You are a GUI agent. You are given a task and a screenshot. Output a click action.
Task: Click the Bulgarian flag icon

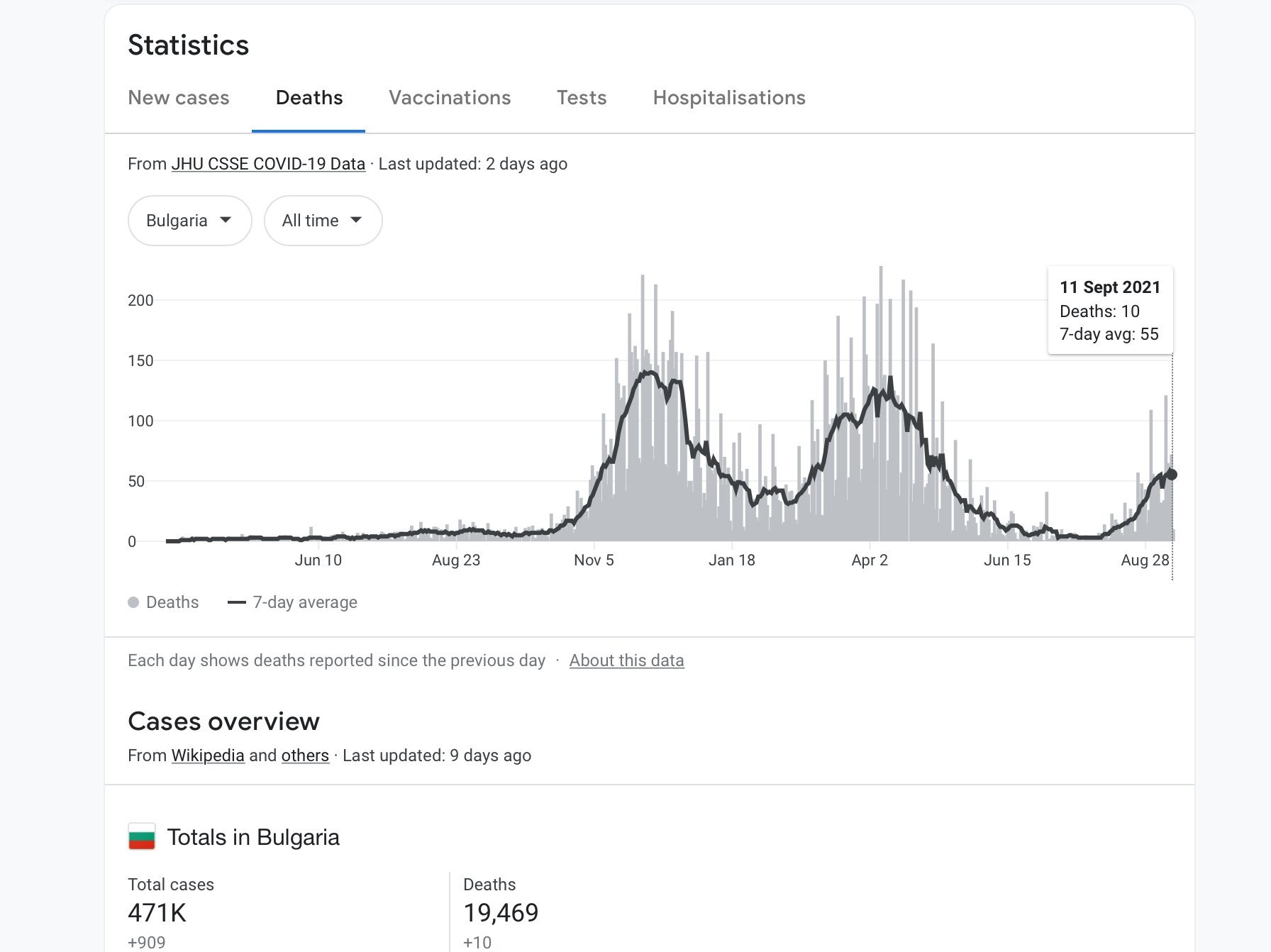142,837
